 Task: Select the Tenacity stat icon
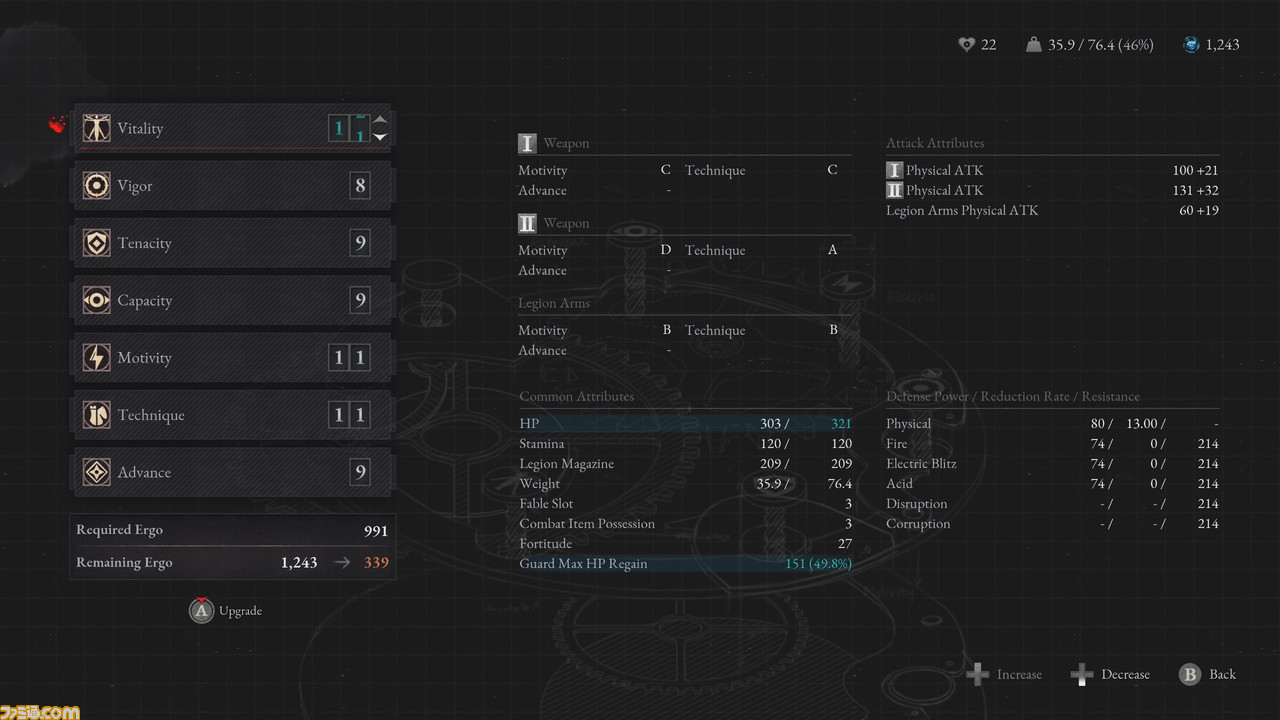click(x=96, y=243)
